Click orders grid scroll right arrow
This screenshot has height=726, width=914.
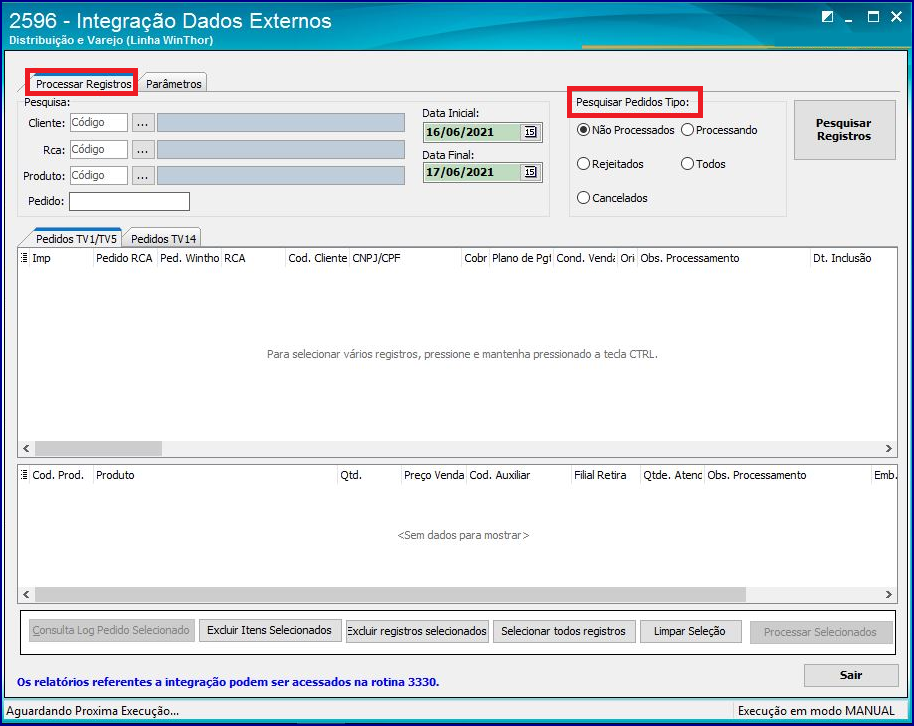pos(888,448)
